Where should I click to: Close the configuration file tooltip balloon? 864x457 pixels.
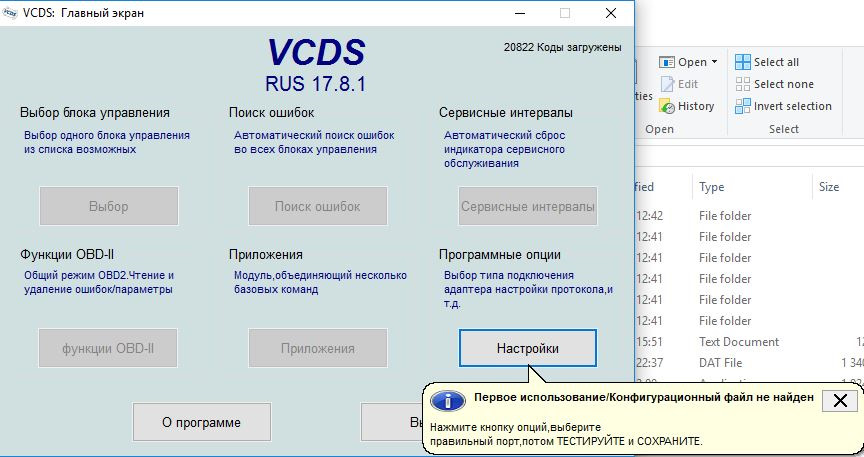840,401
